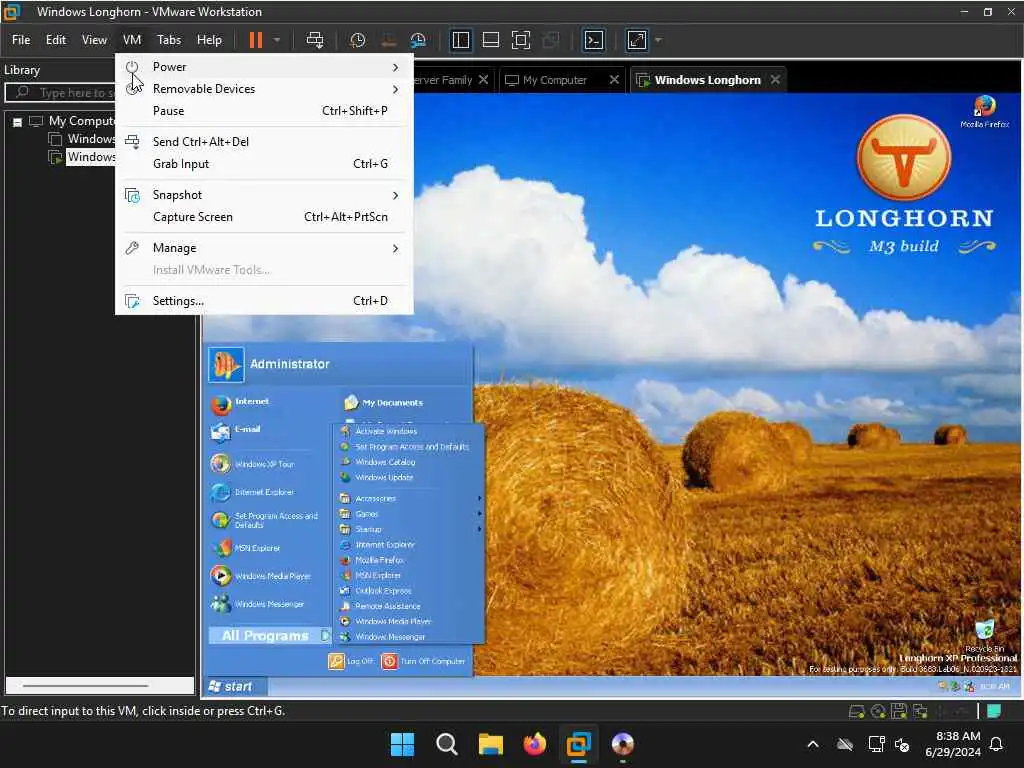1024x768 pixels.
Task: Expand the Manage submenu
Action: pyautogui.click(x=264, y=248)
